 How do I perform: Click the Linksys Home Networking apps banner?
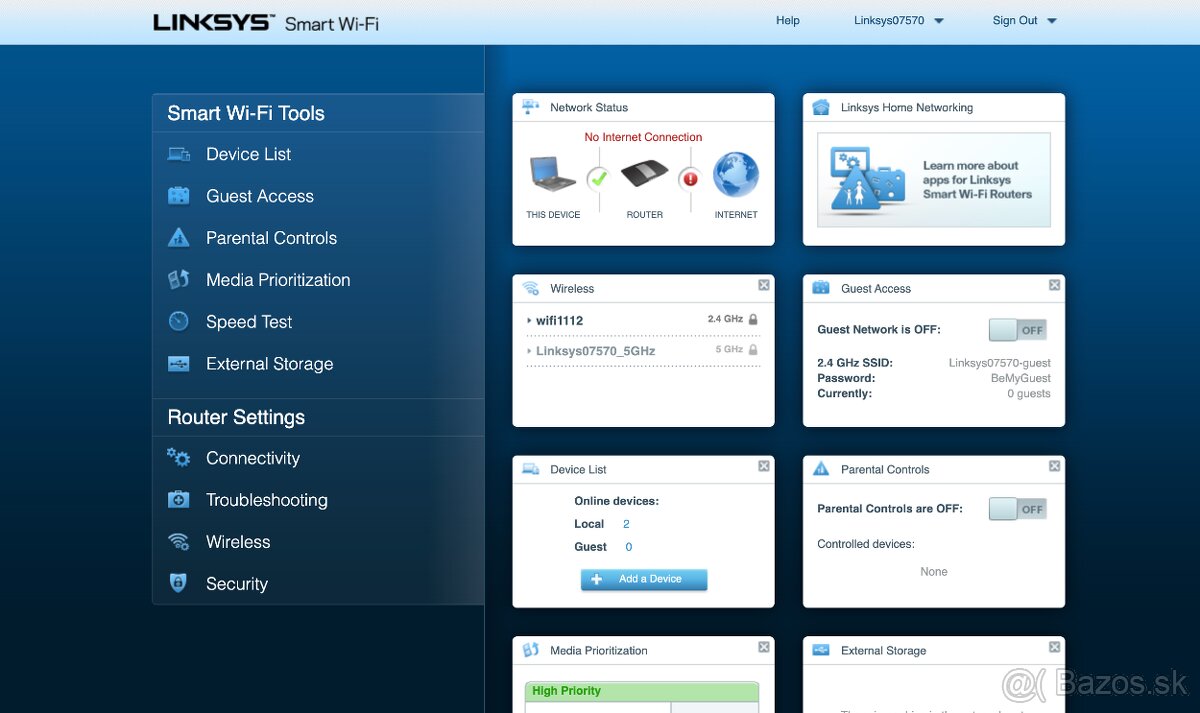point(934,180)
